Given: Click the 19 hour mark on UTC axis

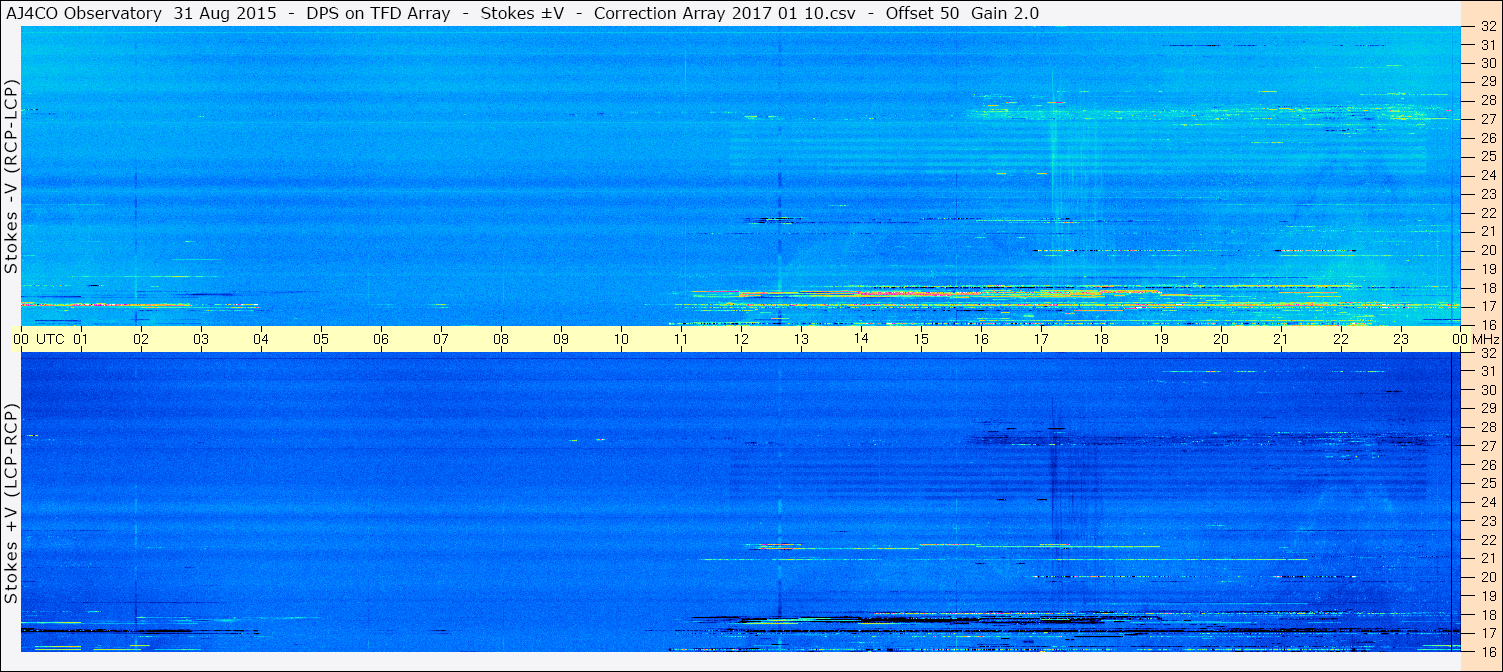Looking at the screenshot, I should [1161, 339].
